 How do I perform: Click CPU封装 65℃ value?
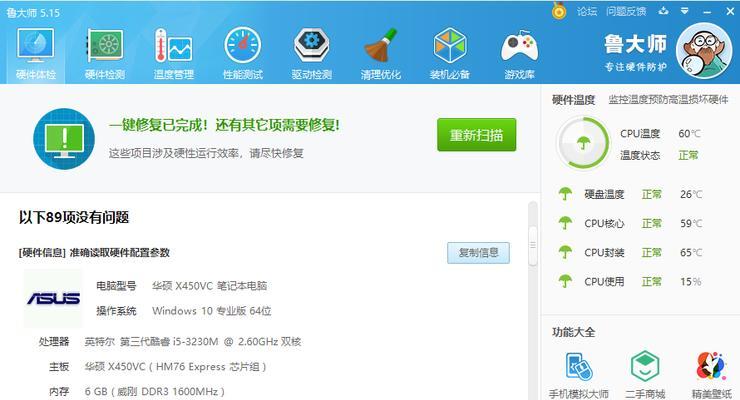click(x=691, y=252)
